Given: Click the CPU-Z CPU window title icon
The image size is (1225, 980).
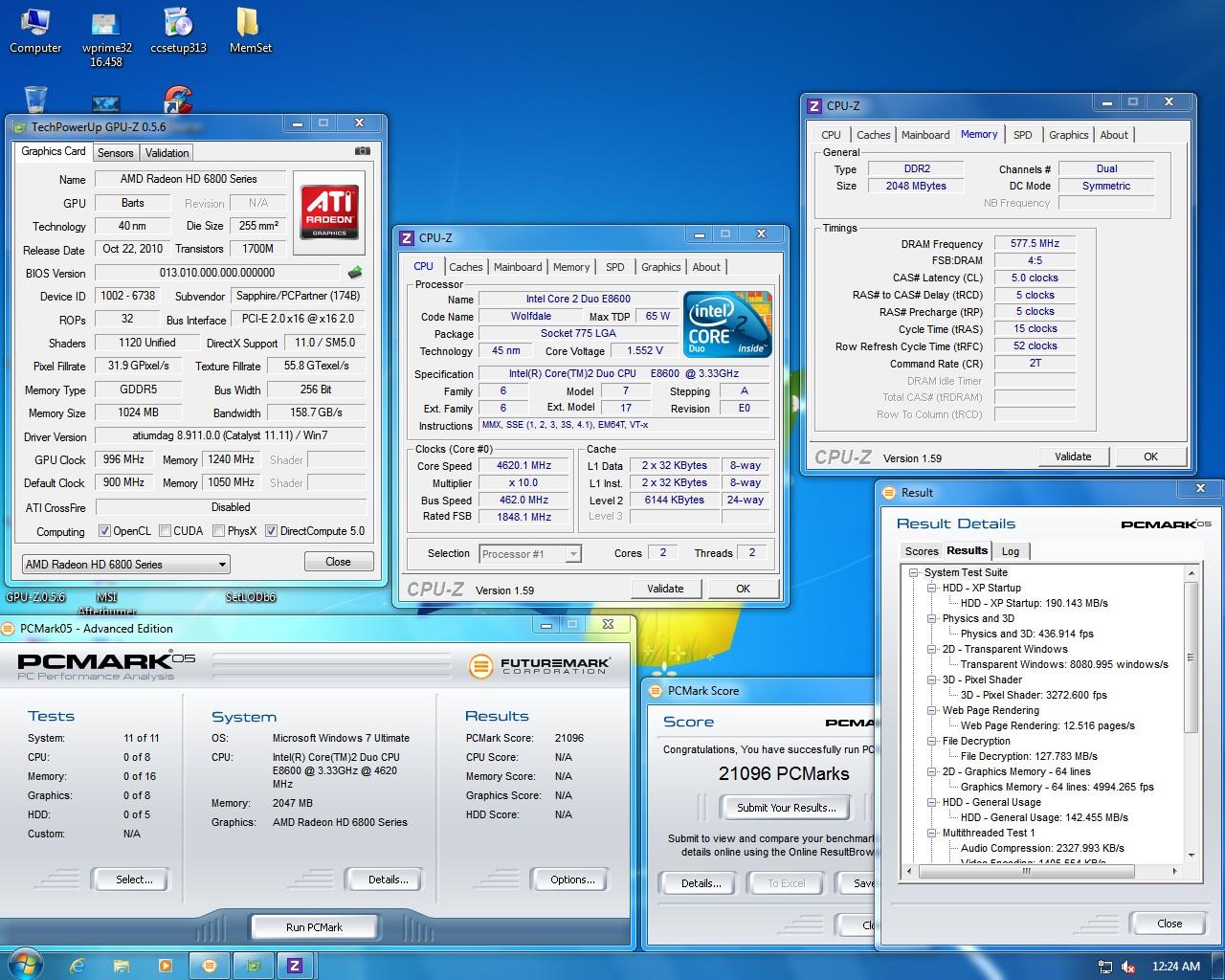Looking at the screenshot, I should pos(407,238).
